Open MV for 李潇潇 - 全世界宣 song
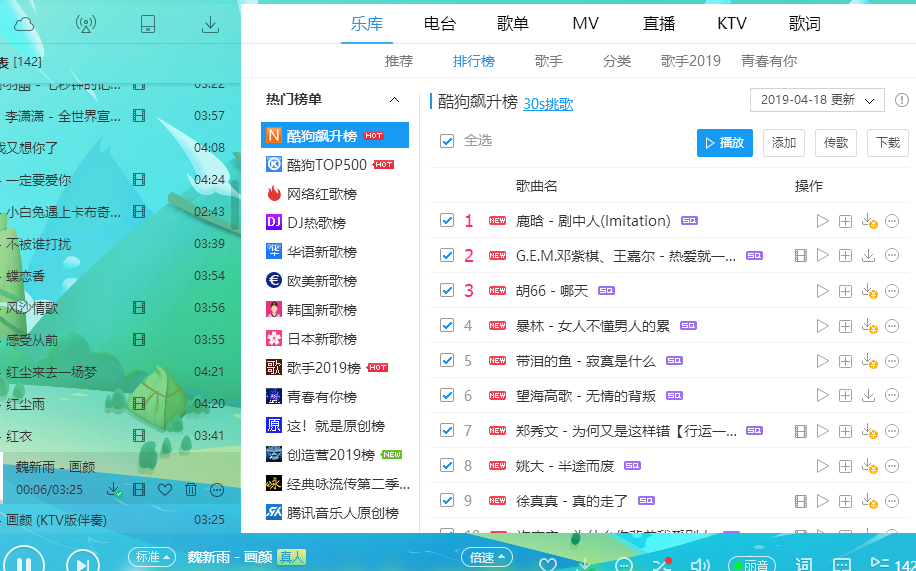Image resolution: width=916 pixels, height=571 pixels. pyautogui.click(x=139, y=115)
